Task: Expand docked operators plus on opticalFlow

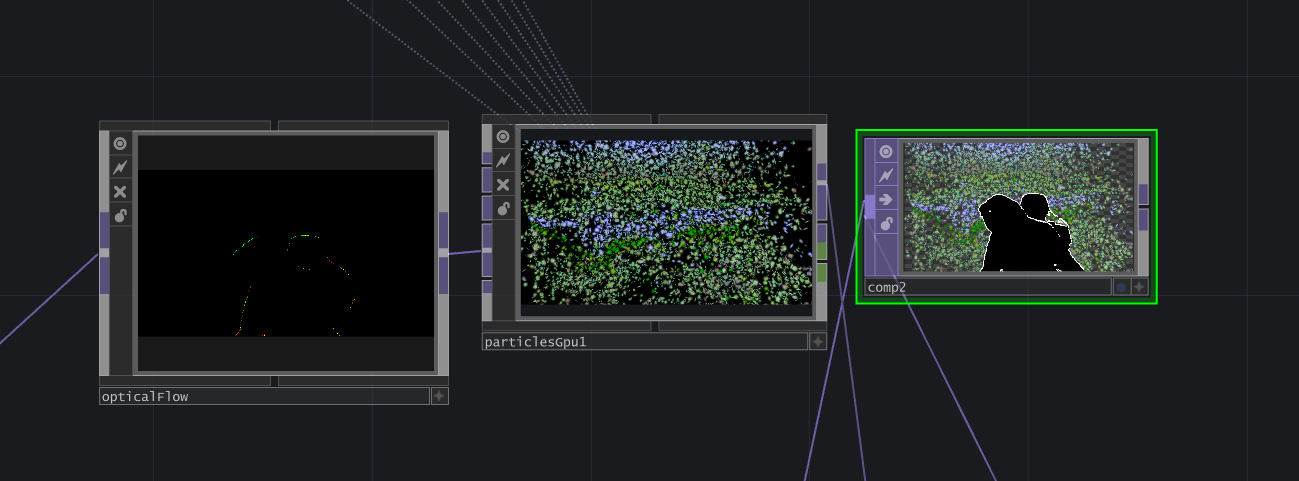Action: pos(439,396)
